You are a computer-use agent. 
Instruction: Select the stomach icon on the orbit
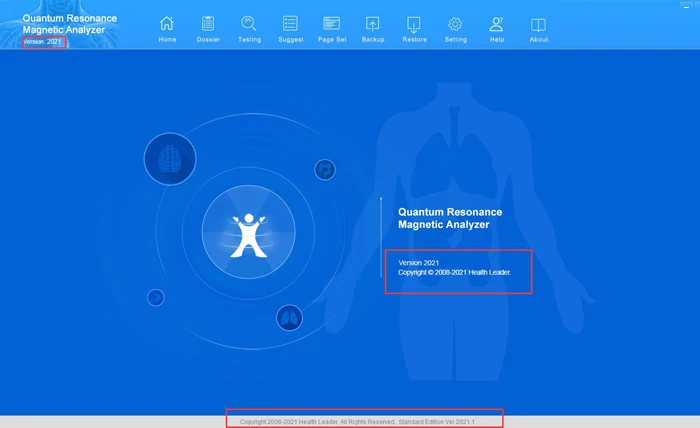pos(156,297)
